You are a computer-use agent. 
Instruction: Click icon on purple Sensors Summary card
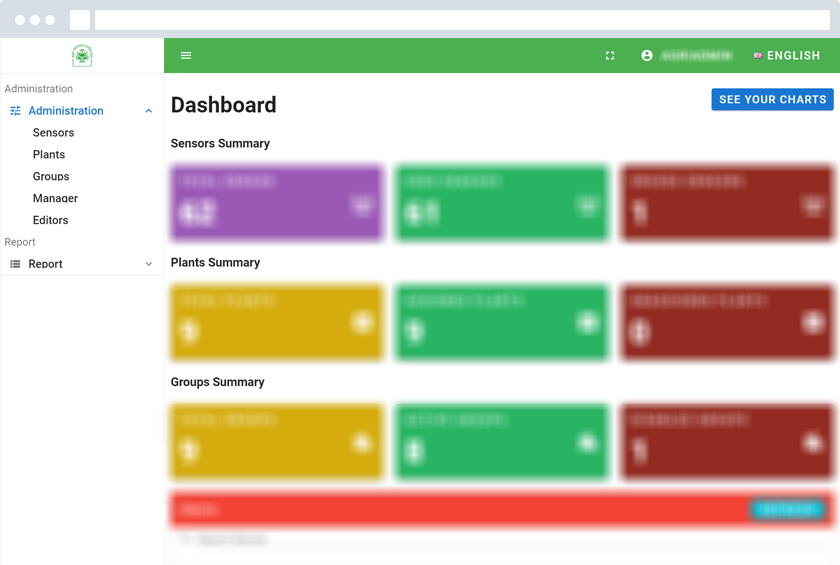pyautogui.click(x=362, y=205)
